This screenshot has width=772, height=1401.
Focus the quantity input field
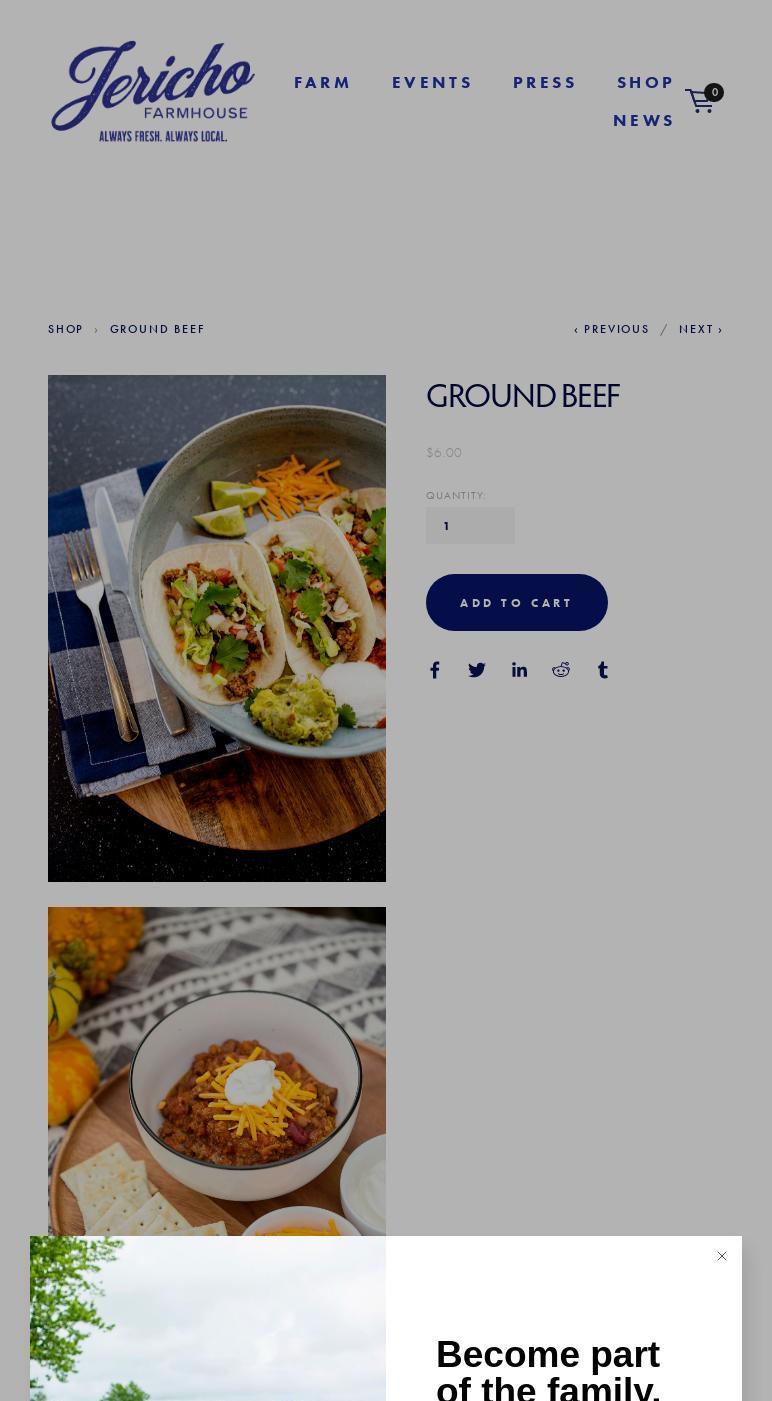coord(470,525)
